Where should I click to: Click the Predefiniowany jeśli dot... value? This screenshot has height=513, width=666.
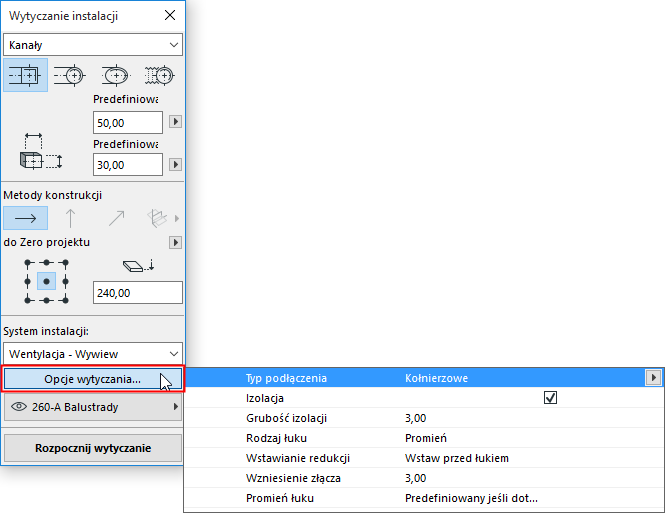click(x=471, y=498)
